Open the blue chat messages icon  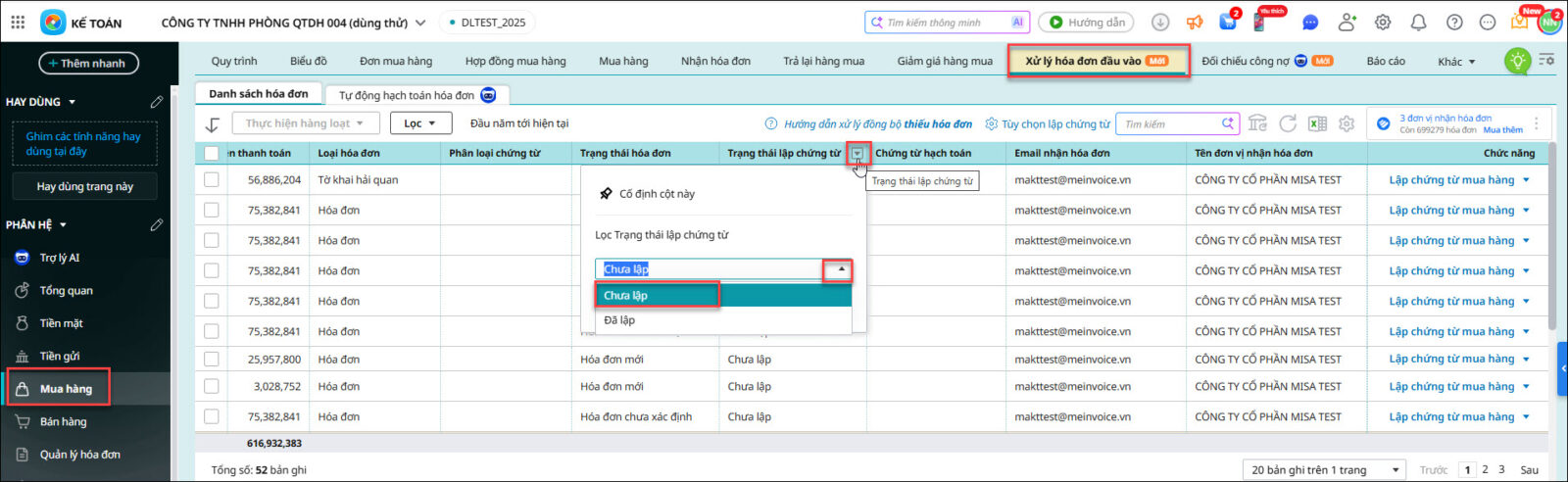1310,22
